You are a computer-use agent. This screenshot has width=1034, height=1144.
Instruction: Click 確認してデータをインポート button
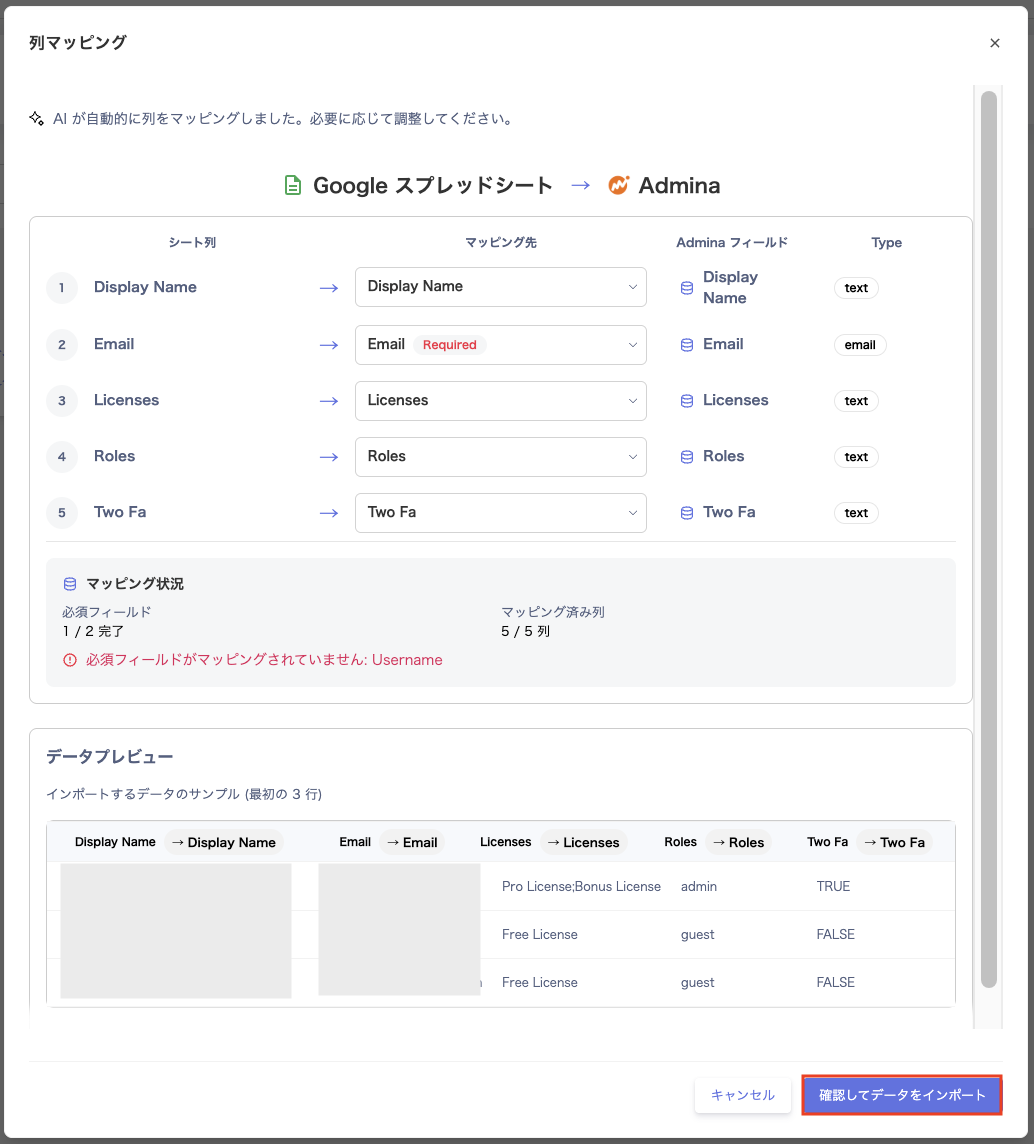[901, 1095]
